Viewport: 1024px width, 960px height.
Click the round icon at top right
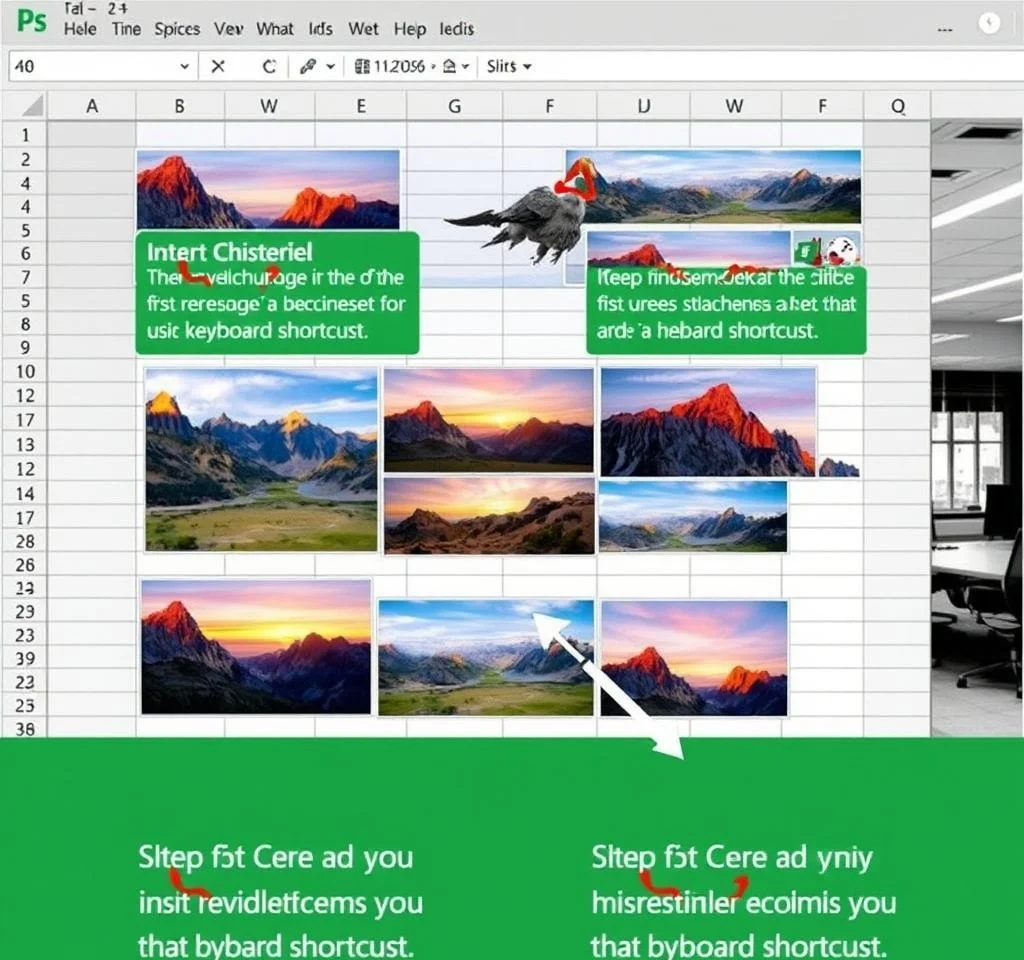point(989,23)
